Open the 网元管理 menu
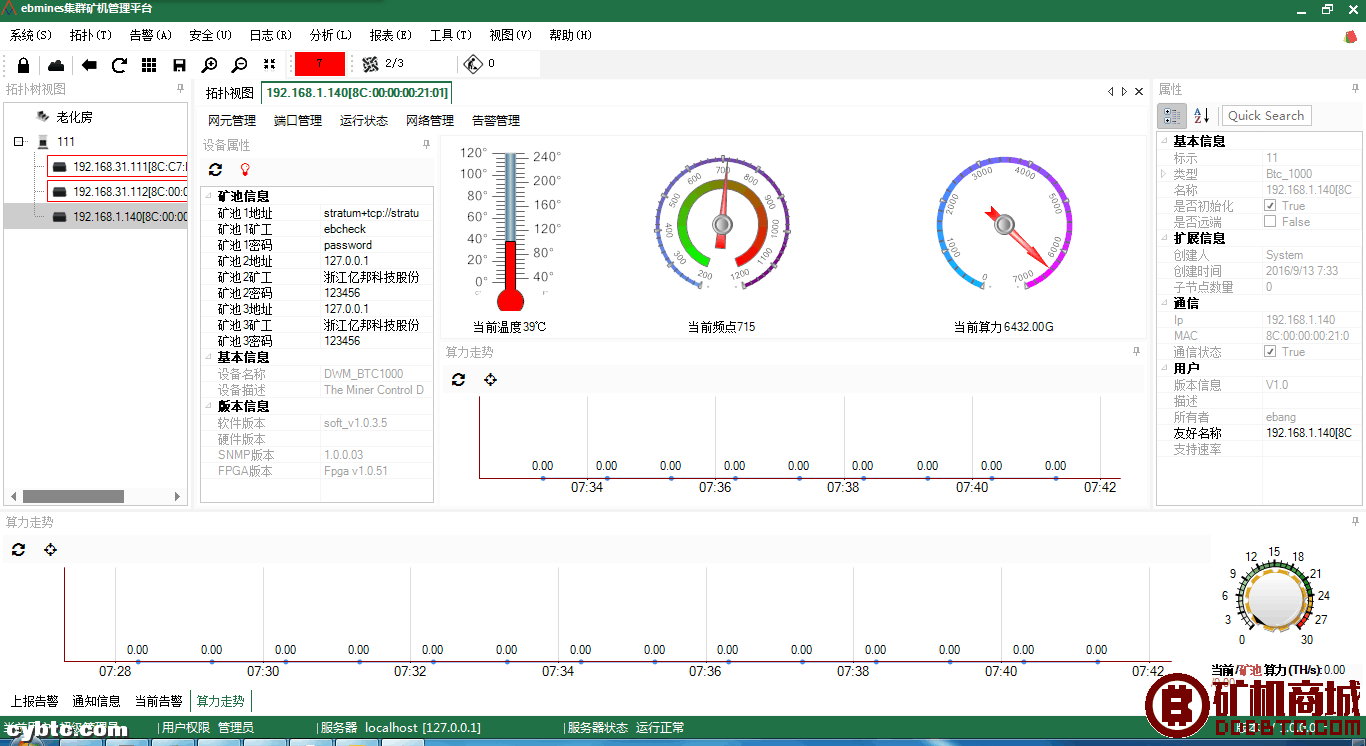Screen dimensions: 1366x746 coord(232,121)
